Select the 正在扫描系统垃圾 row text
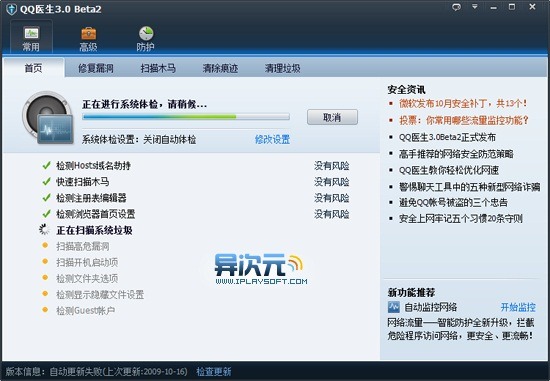This screenshot has height=381, width=550. click(94, 230)
